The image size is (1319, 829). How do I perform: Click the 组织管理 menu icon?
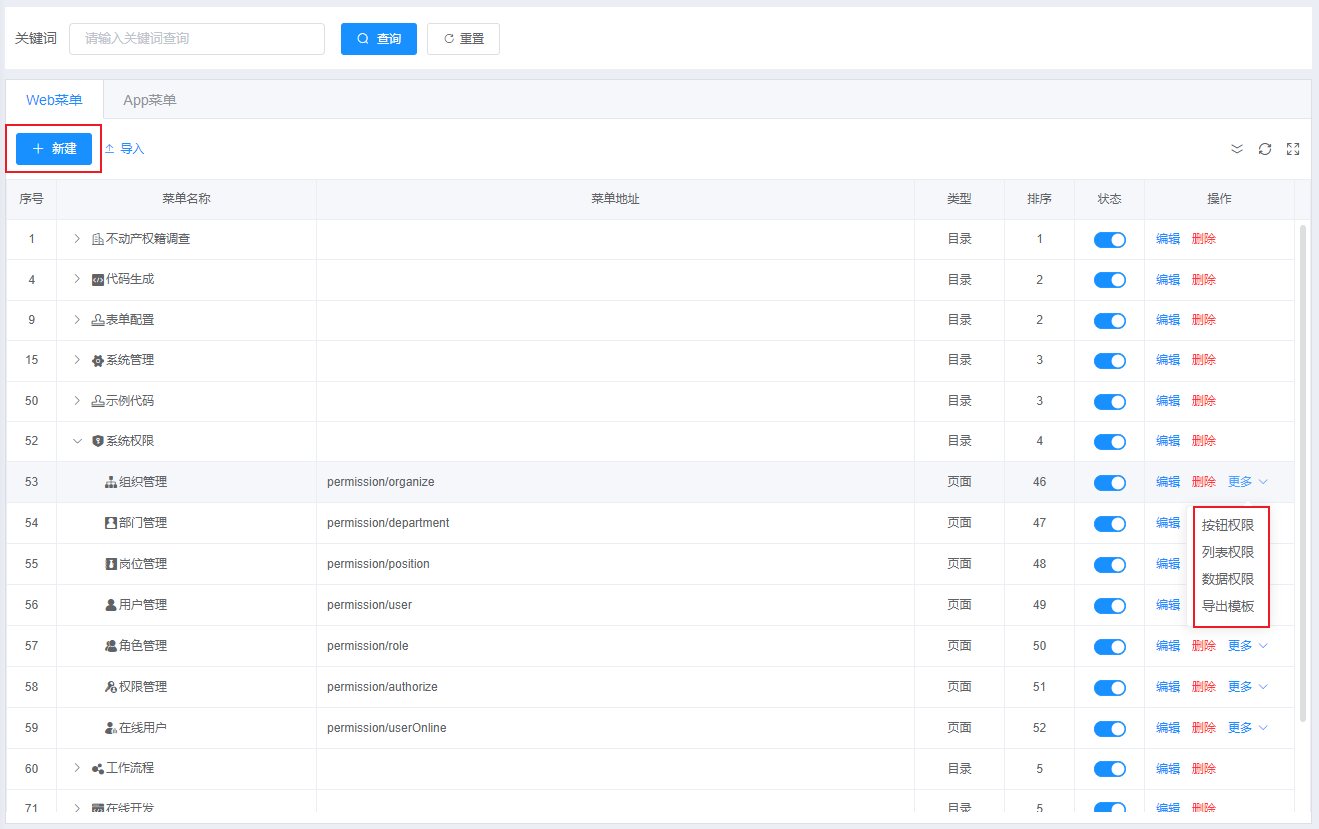pos(111,482)
